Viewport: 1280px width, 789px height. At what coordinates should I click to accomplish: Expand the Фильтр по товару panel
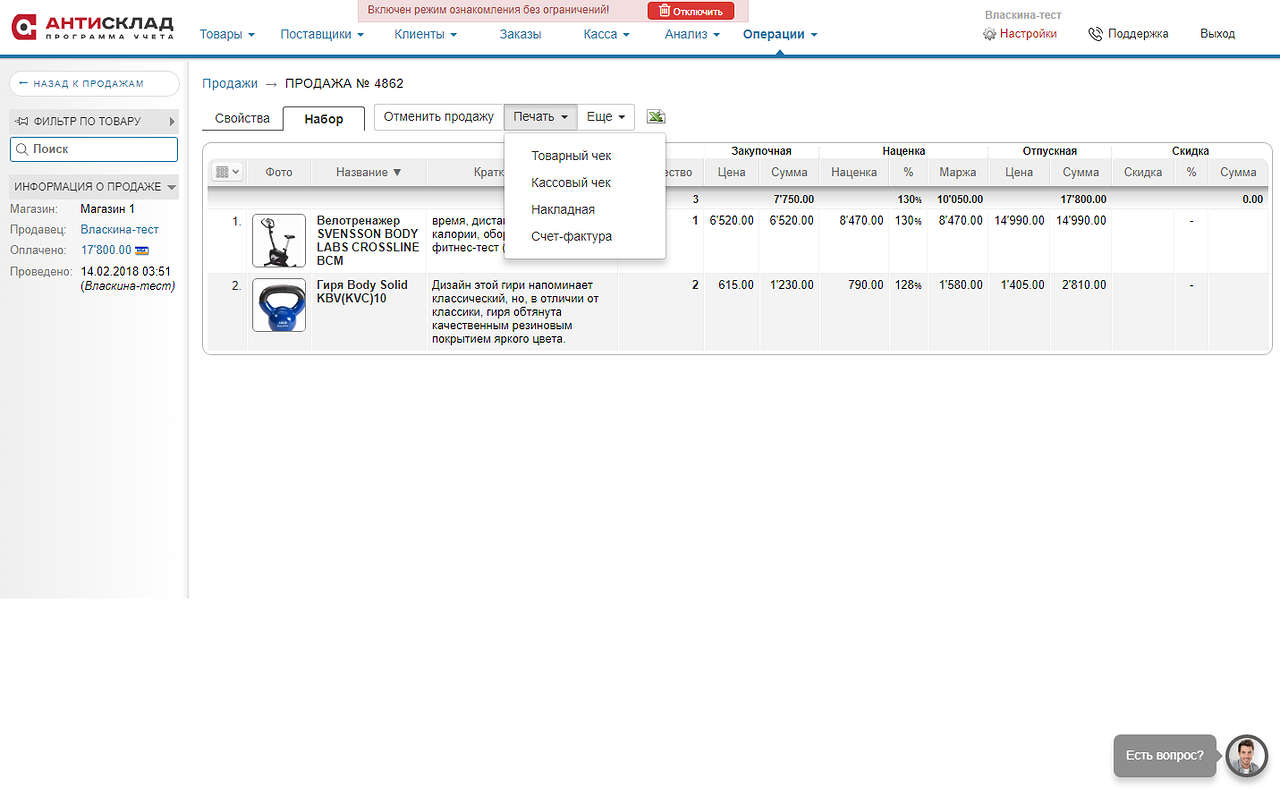coord(93,121)
